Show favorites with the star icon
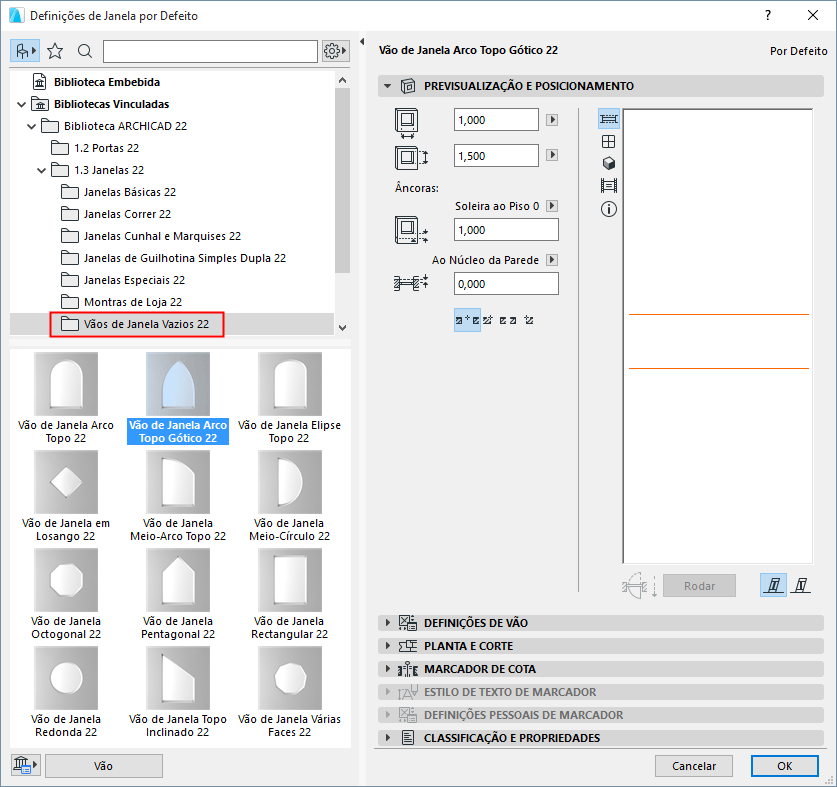The height and width of the screenshot is (787, 837). click(x=55, y=51)
